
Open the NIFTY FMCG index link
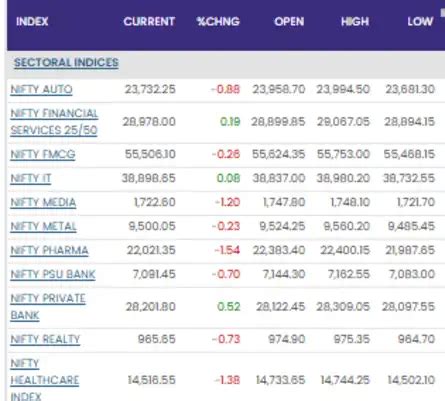43,154
